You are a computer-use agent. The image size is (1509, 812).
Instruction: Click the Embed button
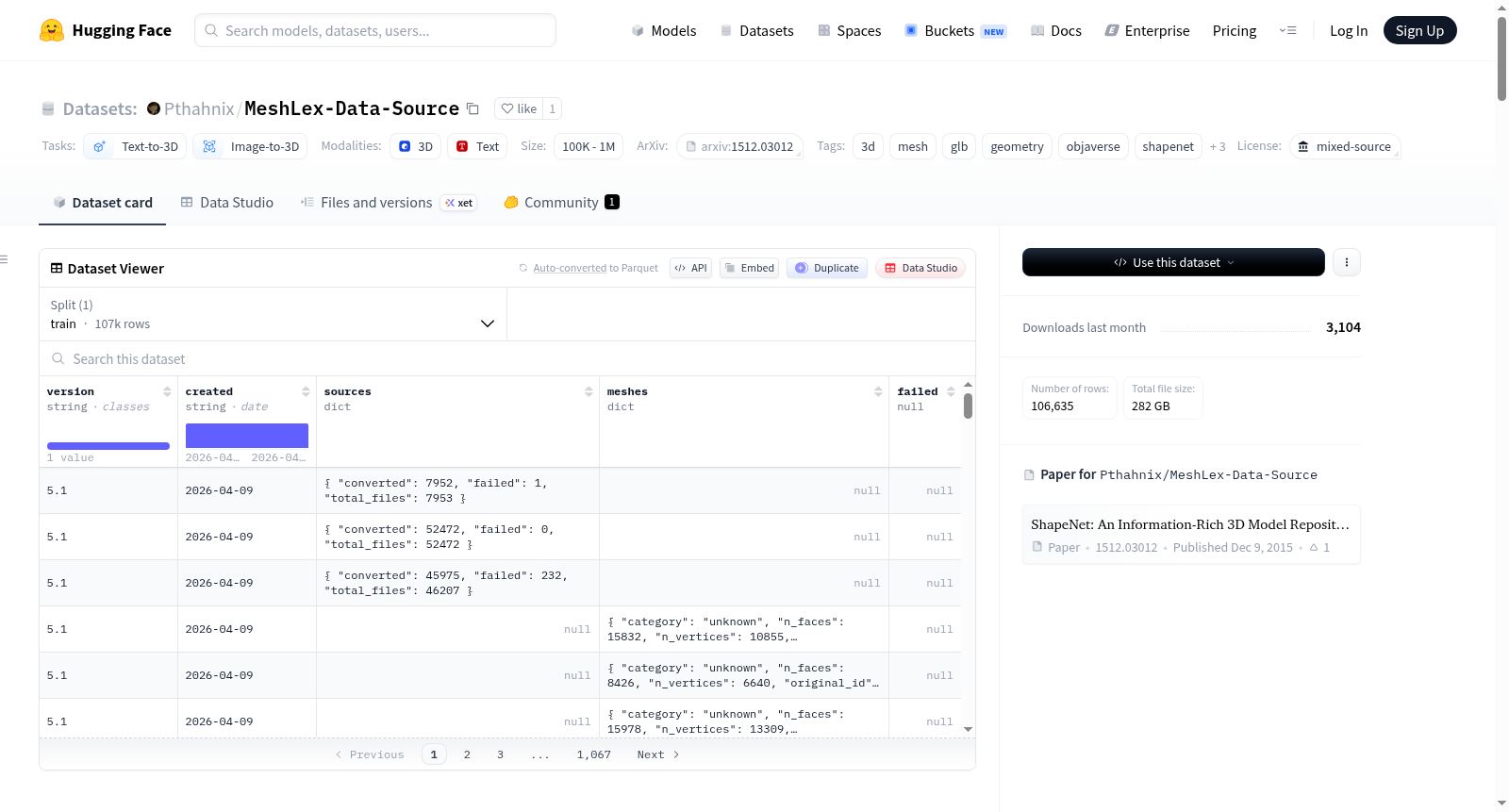click(x=750, y=268)
